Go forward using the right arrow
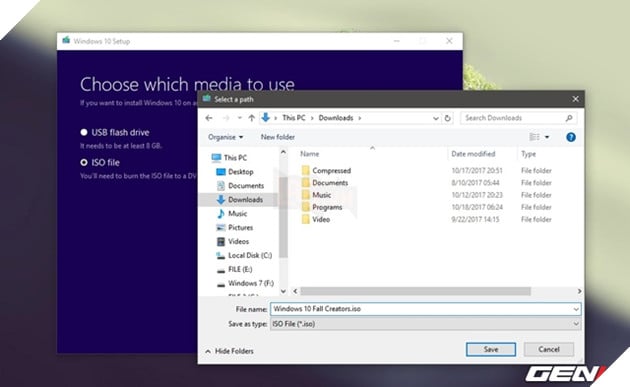Image resolution: width=630 pixels, height=387 pixels. point(226,118)
